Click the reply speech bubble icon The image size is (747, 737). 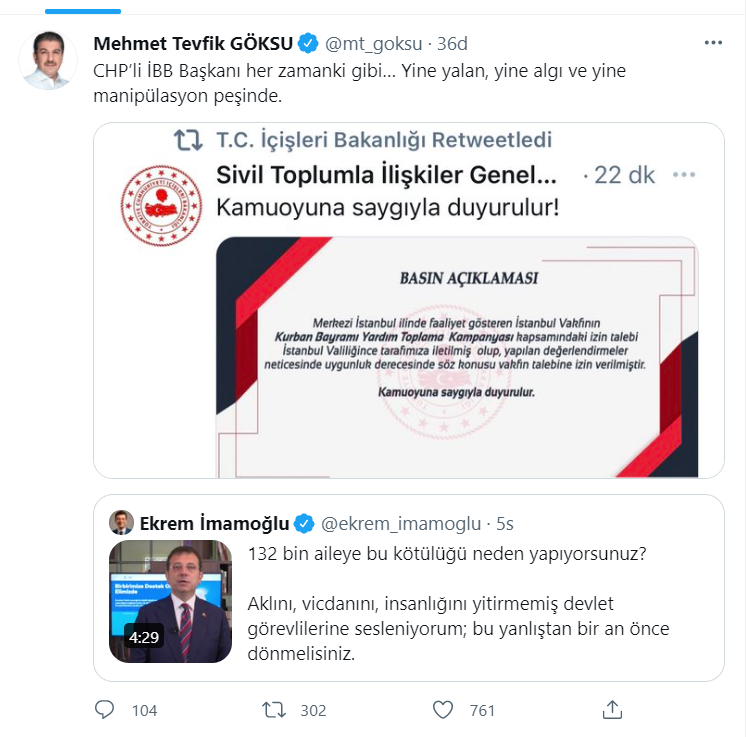click(x=106, y=710)
